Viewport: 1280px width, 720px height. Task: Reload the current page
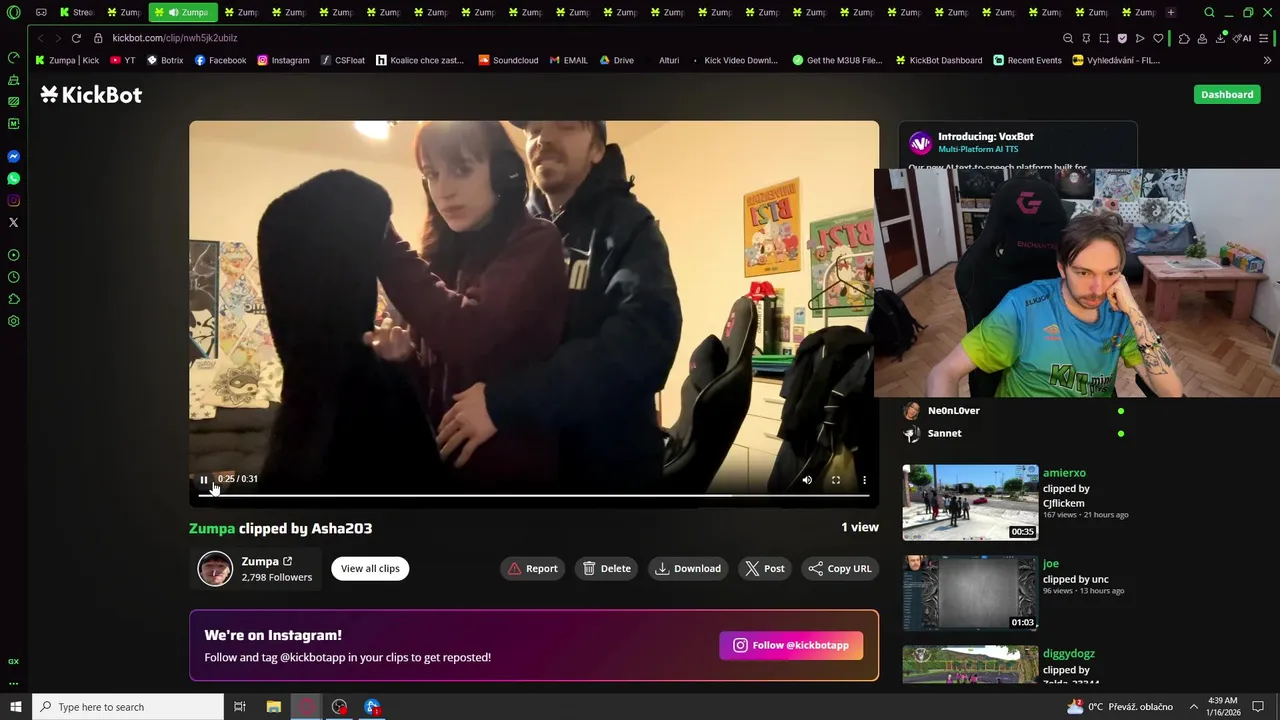coord(76,38)
